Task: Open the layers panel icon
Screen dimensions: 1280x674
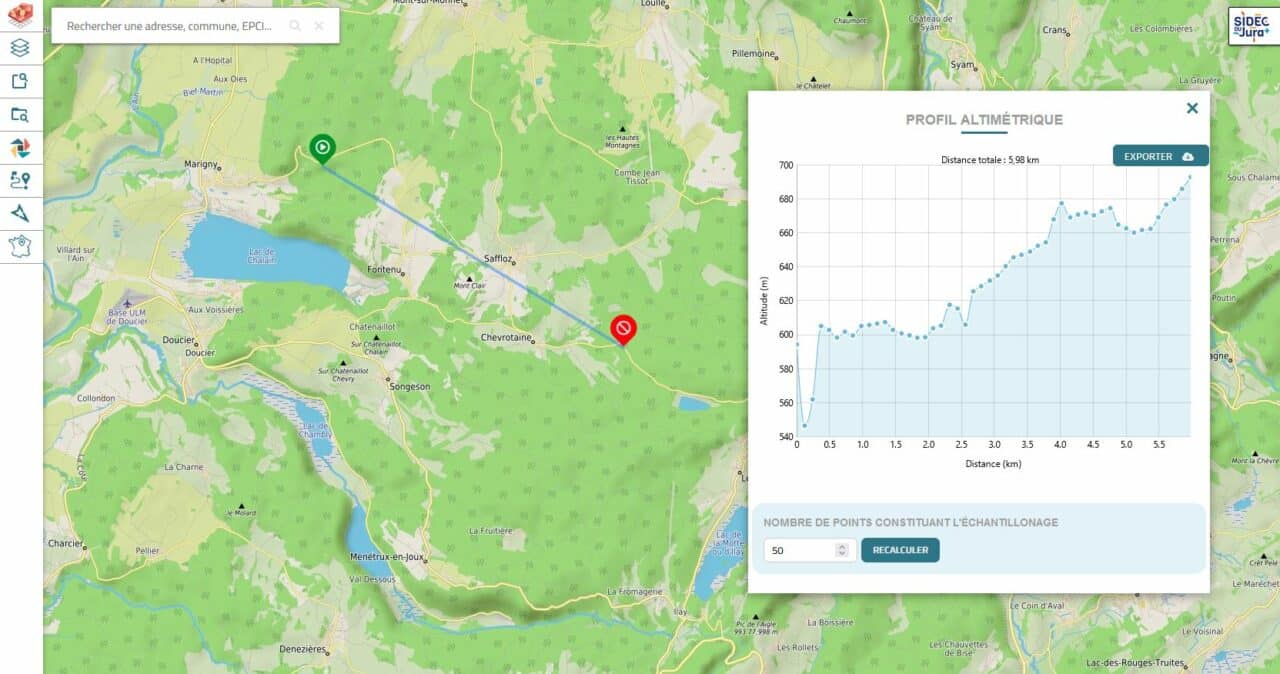Action: tap(20, 47)
